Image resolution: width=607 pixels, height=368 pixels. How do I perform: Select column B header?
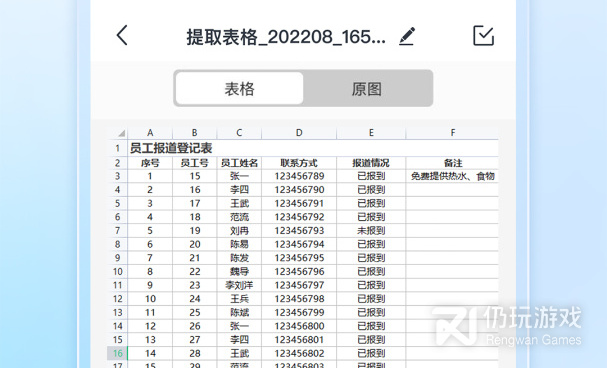click(x=195, y=133)
